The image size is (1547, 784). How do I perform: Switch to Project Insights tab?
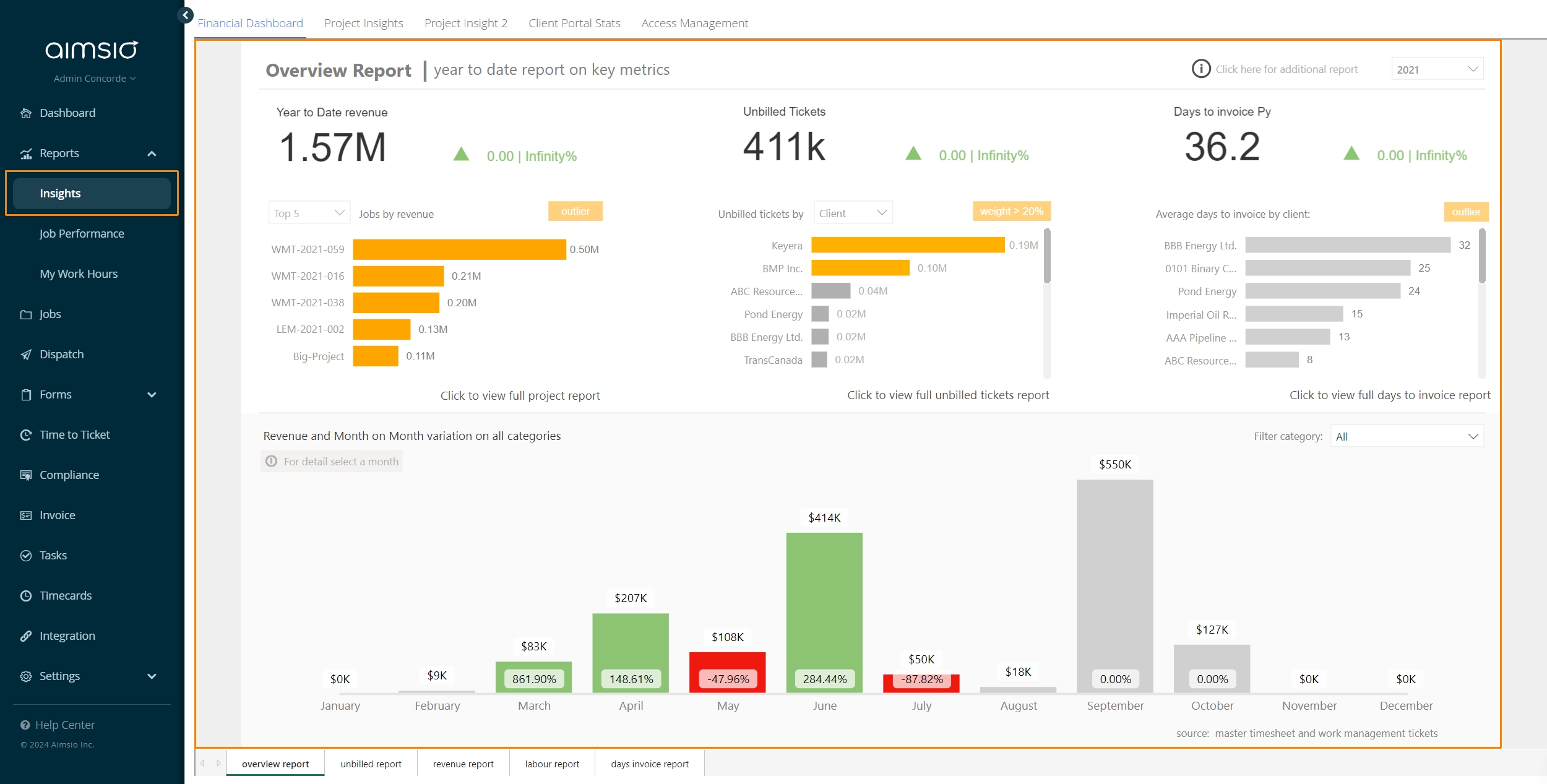(x=364, y=23)
